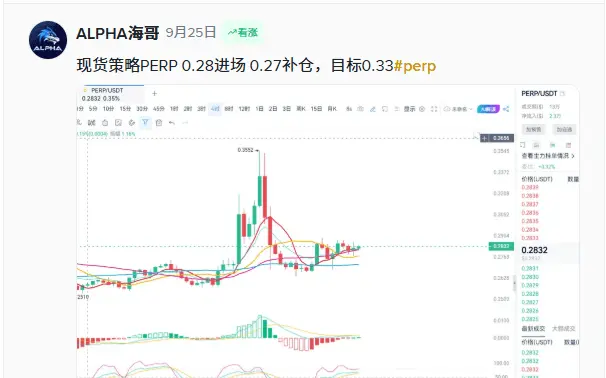Click the camera screenshot icon in toolbar
Image resolution: width=606 pixels, height=378 pixels.
click(360, 109)
